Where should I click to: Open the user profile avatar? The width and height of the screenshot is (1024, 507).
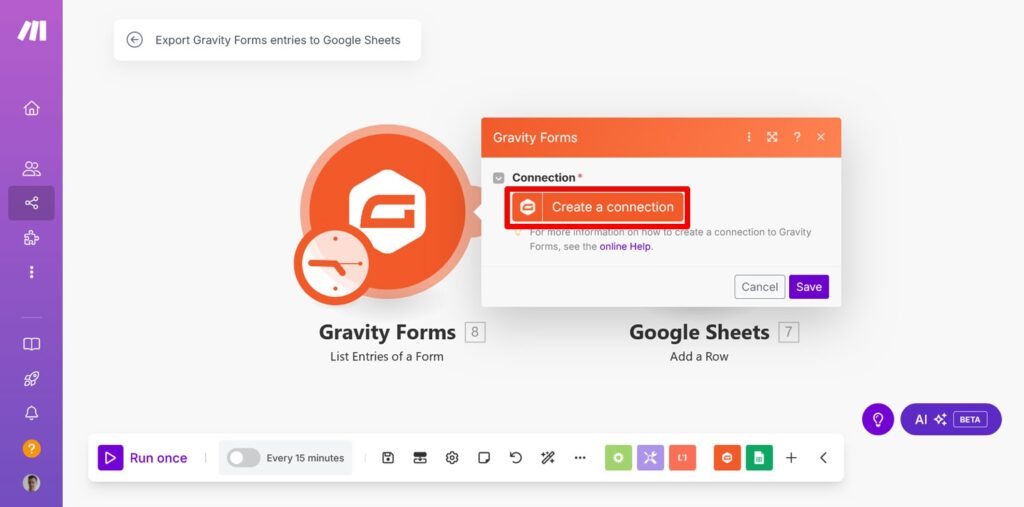pyautogui.click(x=31, y=483)
